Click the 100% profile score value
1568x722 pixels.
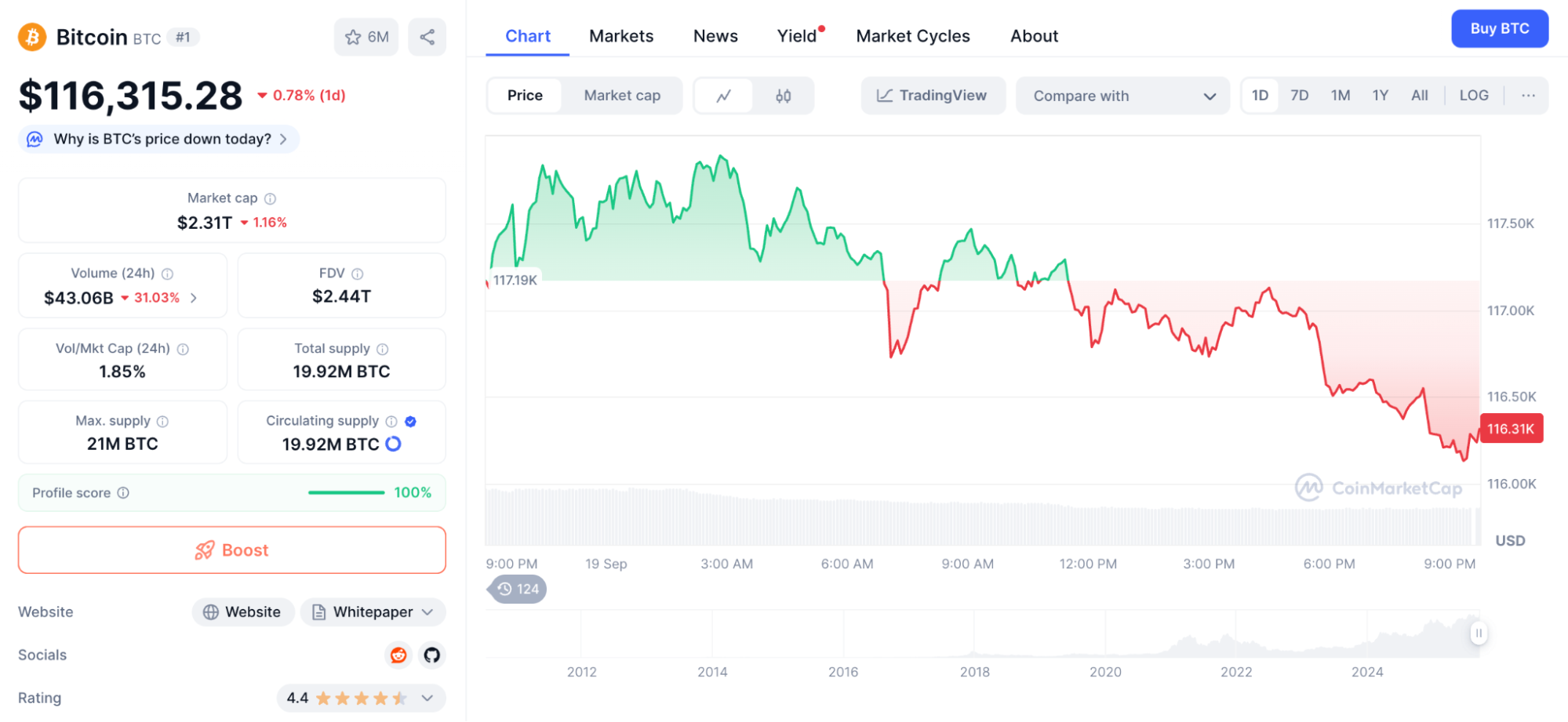(x=413, y=492)
